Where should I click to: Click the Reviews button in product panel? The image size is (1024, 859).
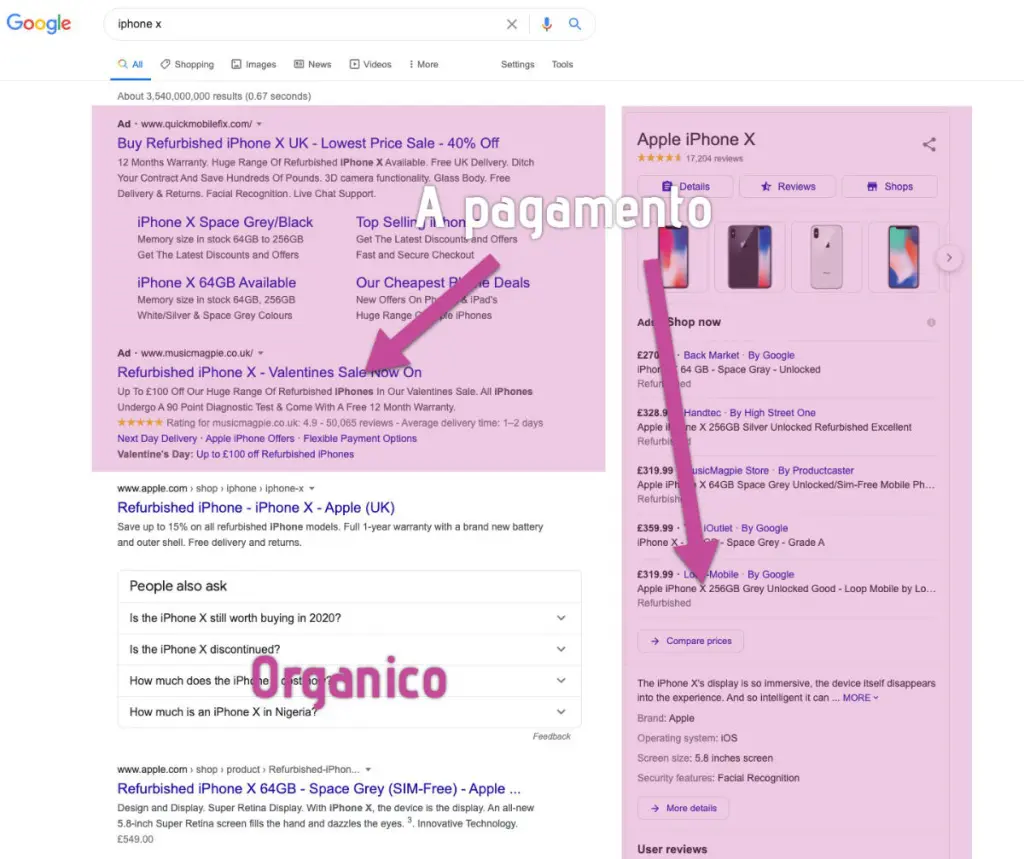tap(788, 186)
